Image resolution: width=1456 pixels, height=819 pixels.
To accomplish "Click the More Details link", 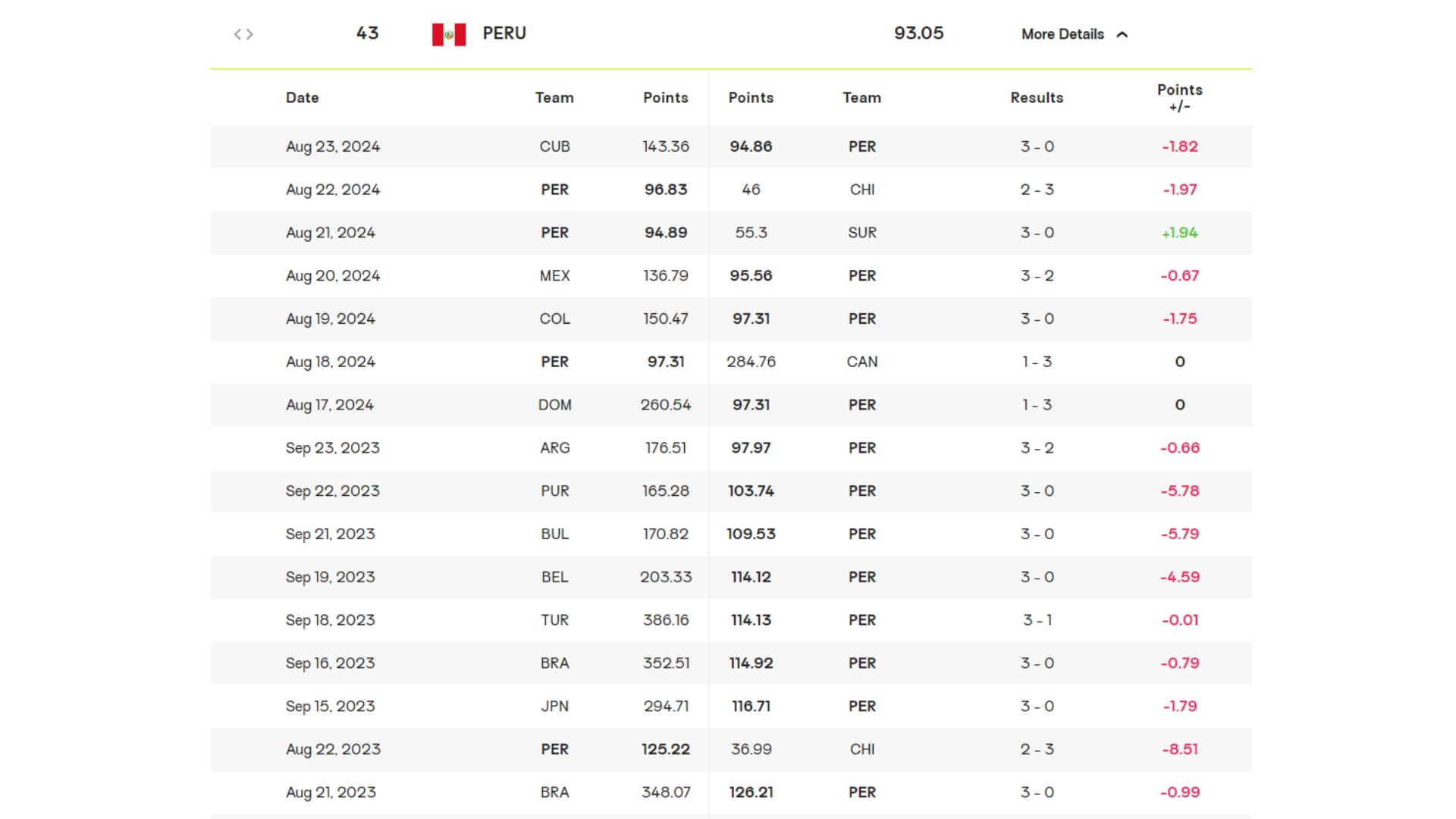I will point(1062,34).
